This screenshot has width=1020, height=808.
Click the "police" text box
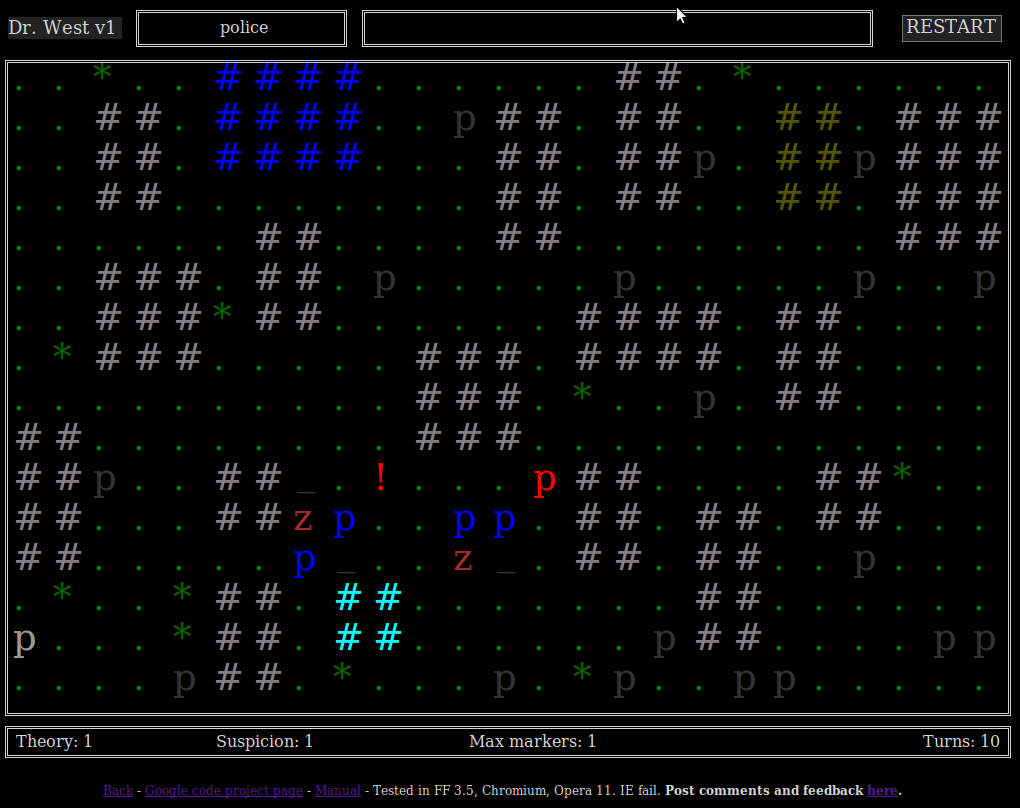[242, 28]
